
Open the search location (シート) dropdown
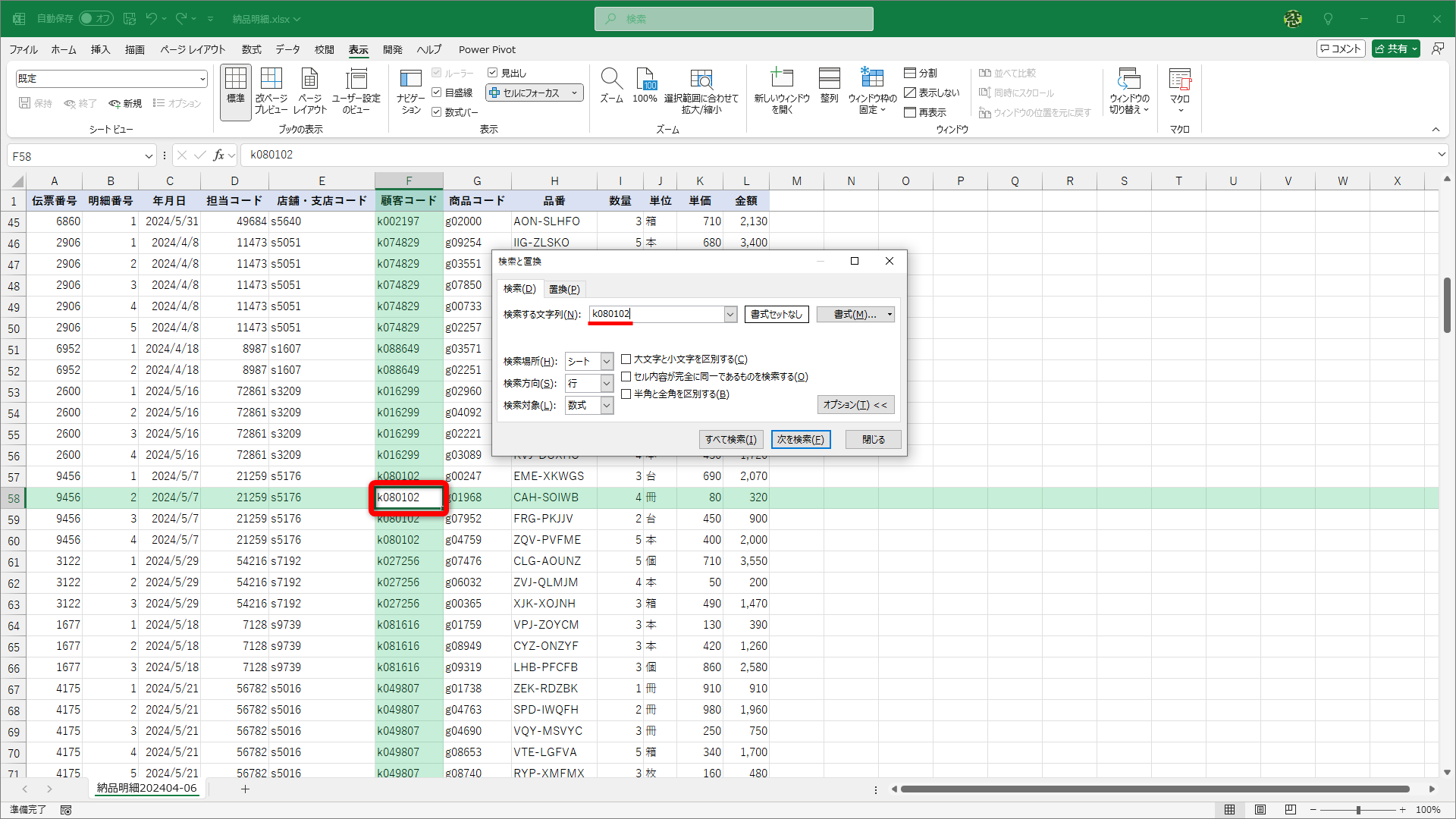tap(607, 362)
